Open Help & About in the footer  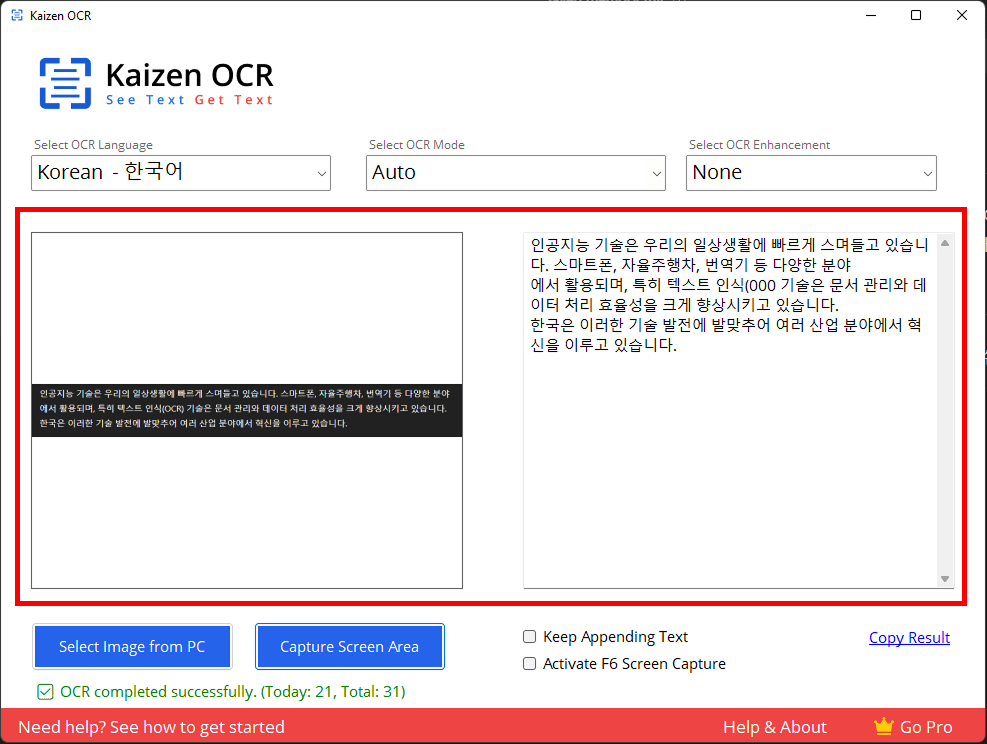[x=774, y=727]
